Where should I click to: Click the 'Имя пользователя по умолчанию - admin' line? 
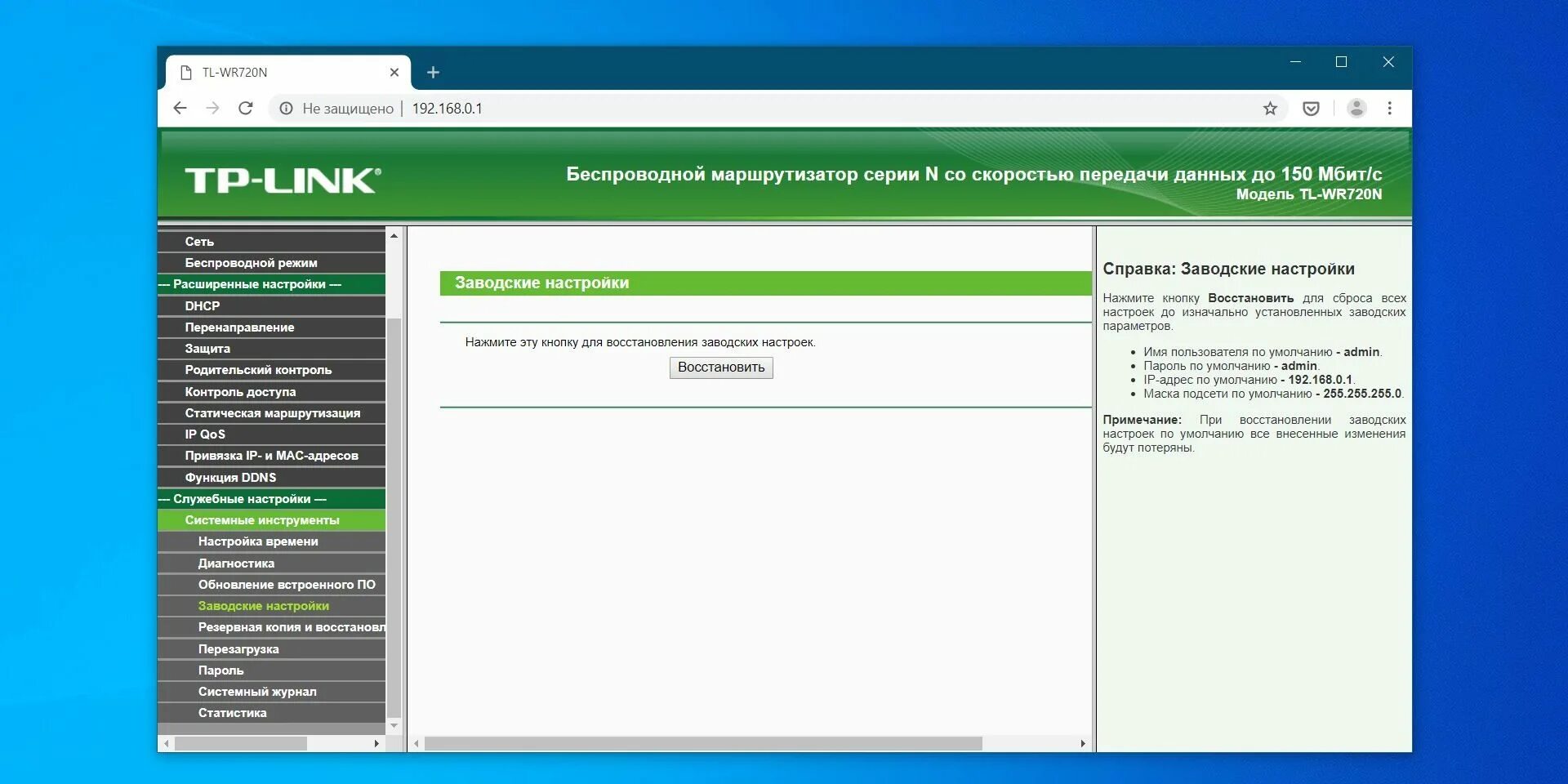coord(1263,352)
